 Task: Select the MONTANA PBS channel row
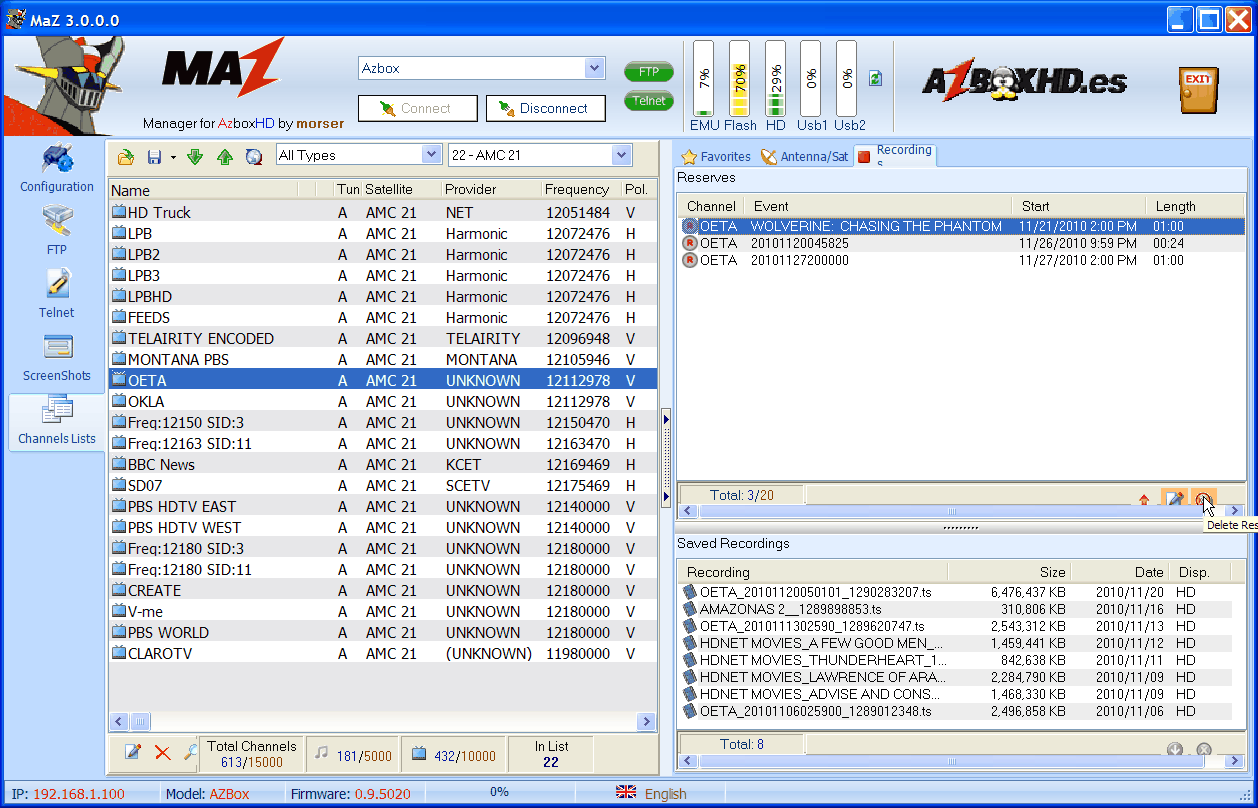tap(383, 359)
